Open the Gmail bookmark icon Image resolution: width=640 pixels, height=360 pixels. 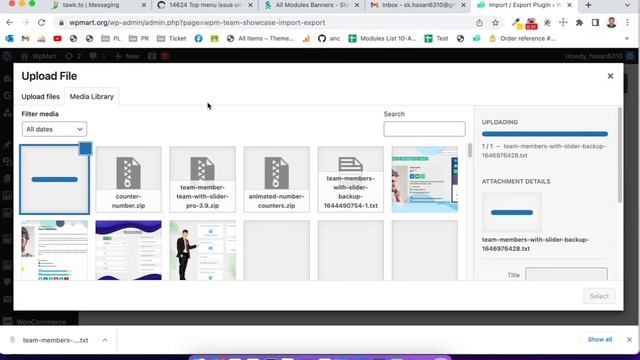pos(25,38)
